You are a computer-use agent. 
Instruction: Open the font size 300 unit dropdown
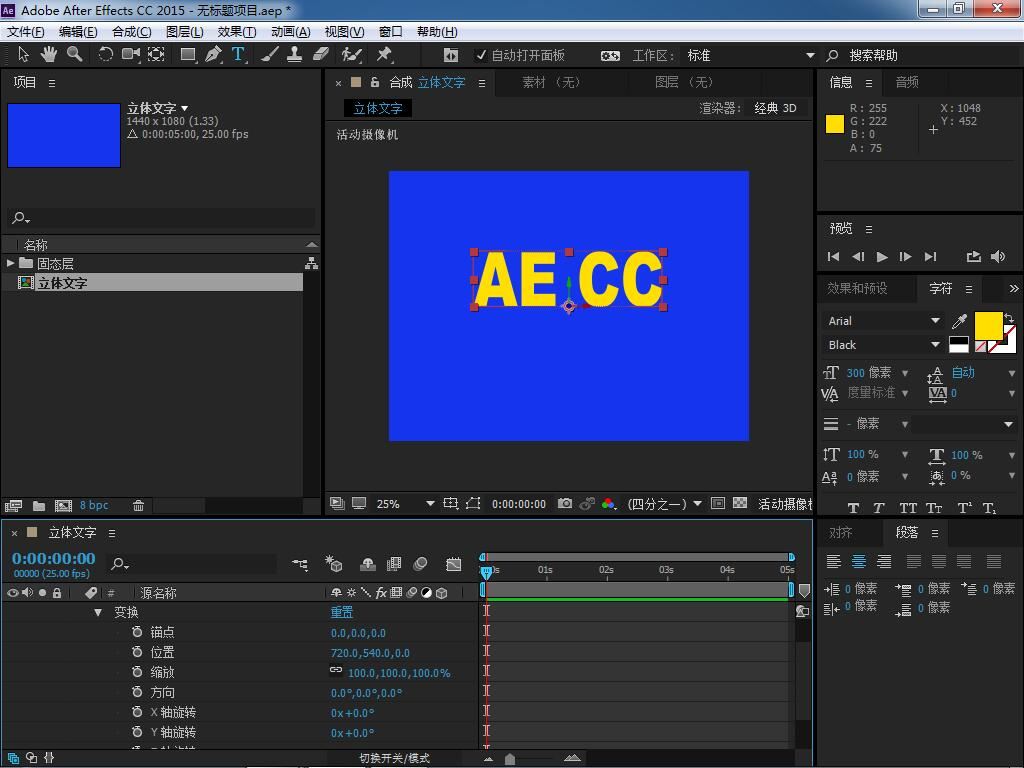[905, 374]
